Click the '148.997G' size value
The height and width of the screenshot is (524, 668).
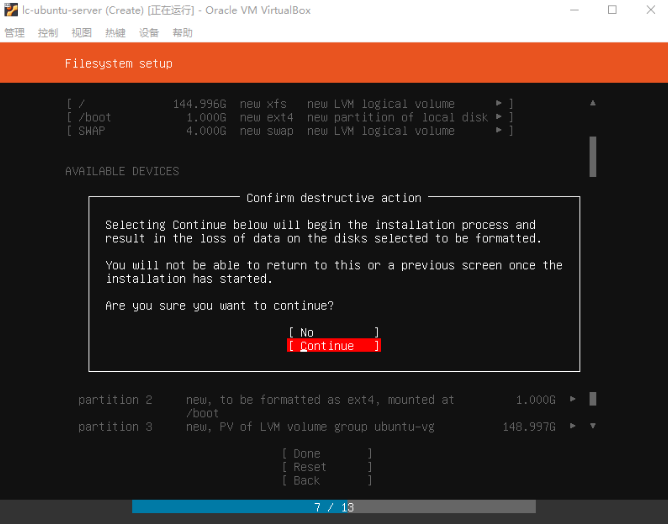point(529,426)
